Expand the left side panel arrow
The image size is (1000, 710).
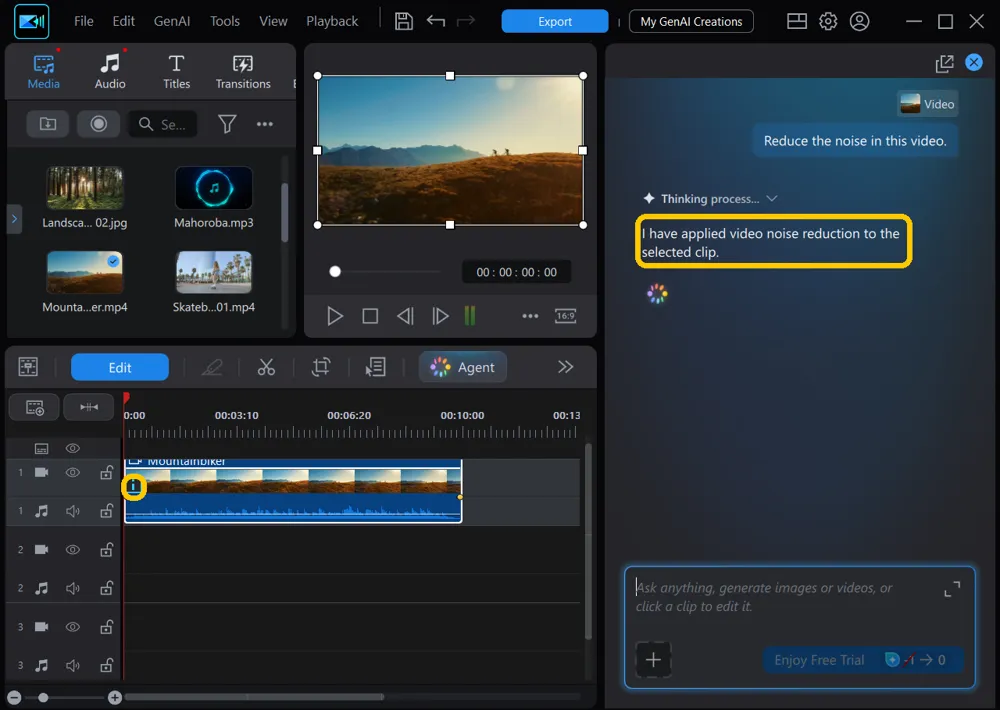(14, 219)
